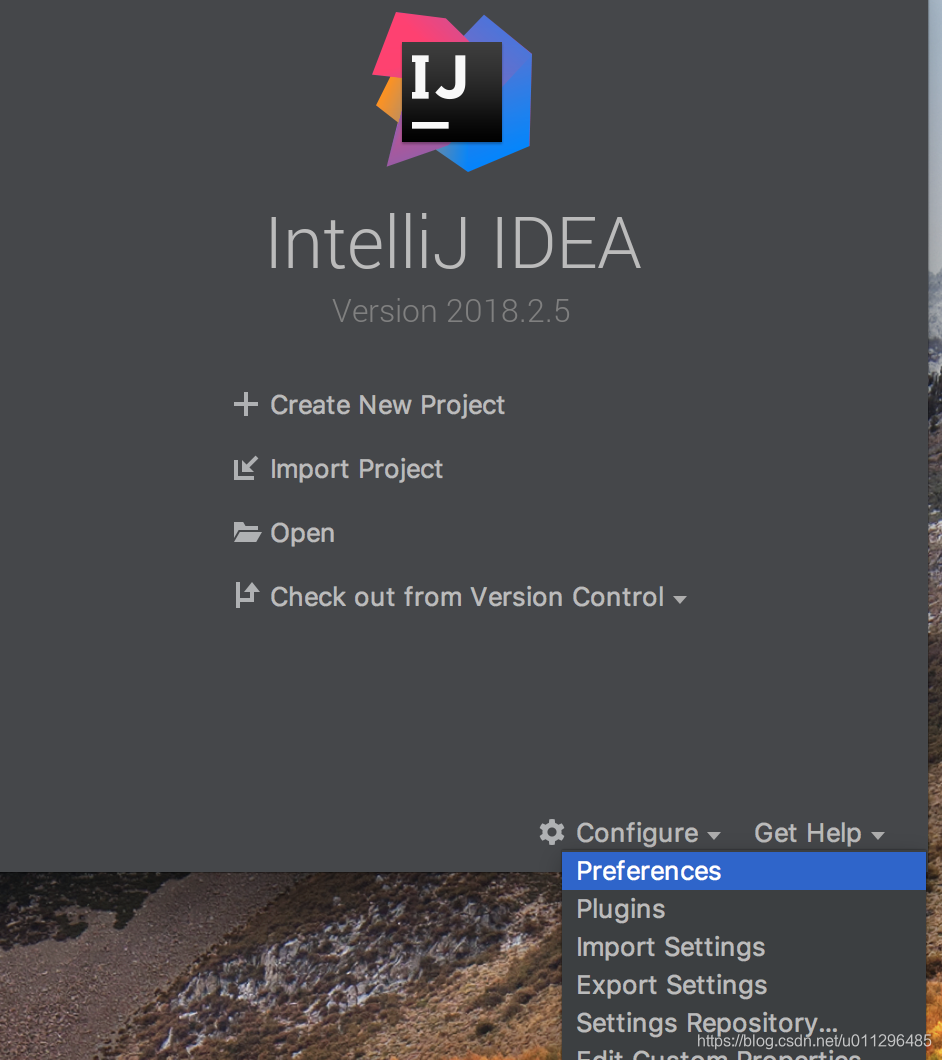The image size is (942, 1060).
Task: Click the IntelliJ IDEA title text
Action: (454, 243)
